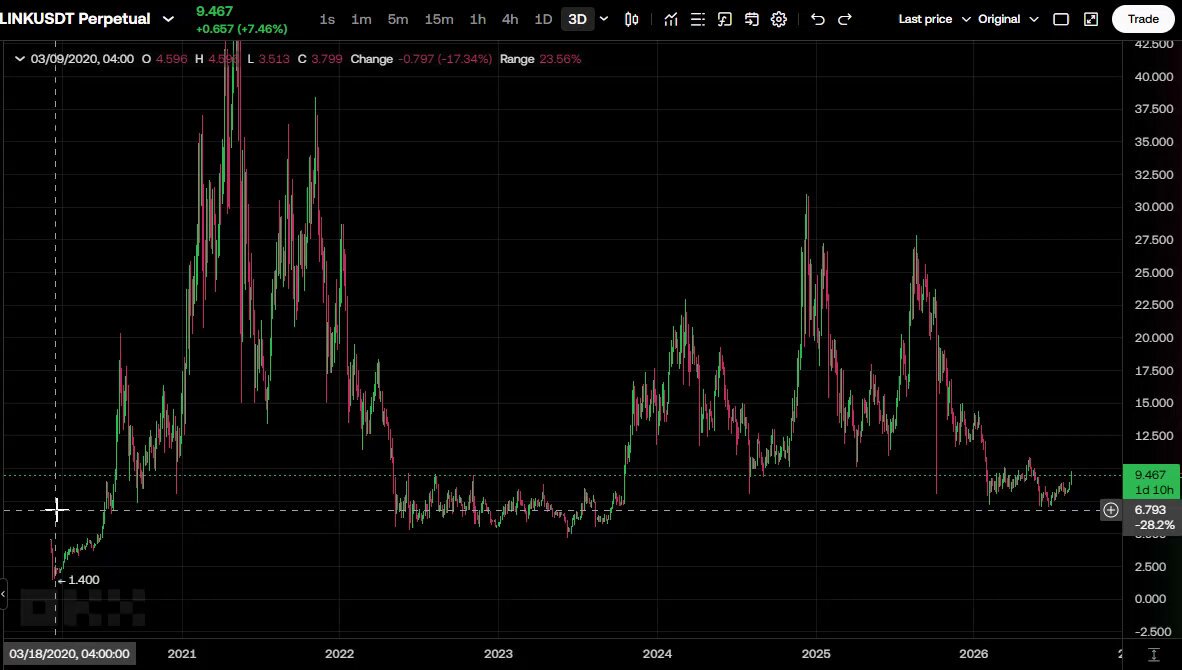
Task: Toggle the single-pane layout icon
Action: click(1061, 20)
